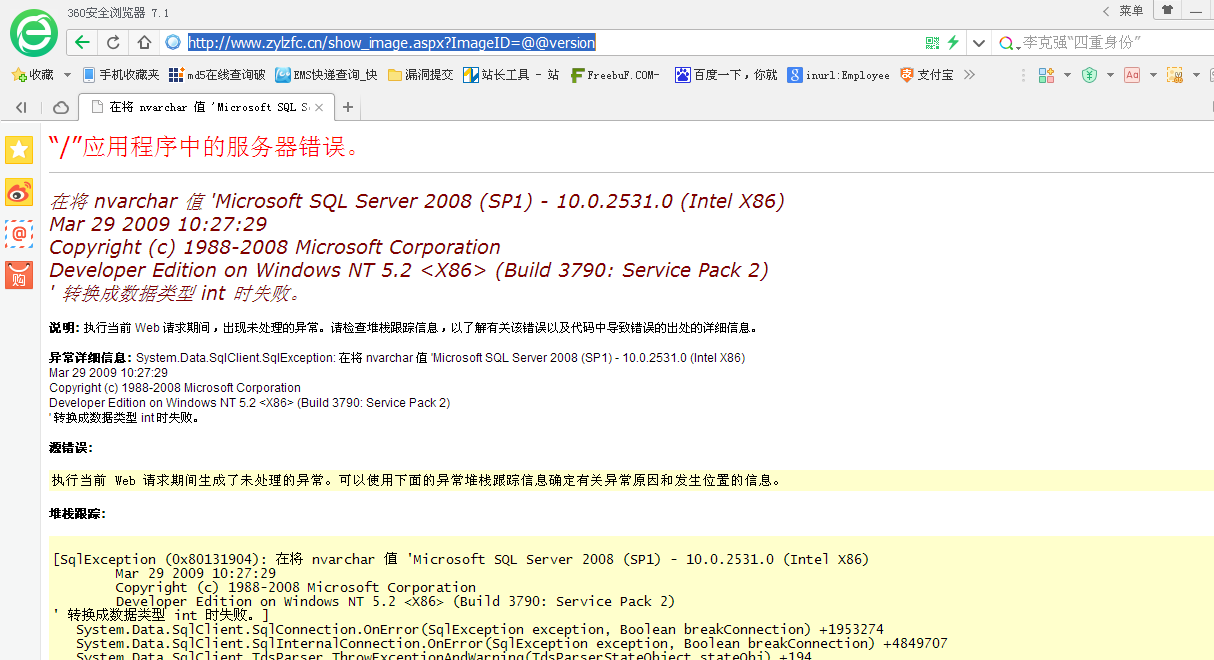Open the 站长工具 bookmark
This screenshot has width=1214, height=660.
pos(510,75)
